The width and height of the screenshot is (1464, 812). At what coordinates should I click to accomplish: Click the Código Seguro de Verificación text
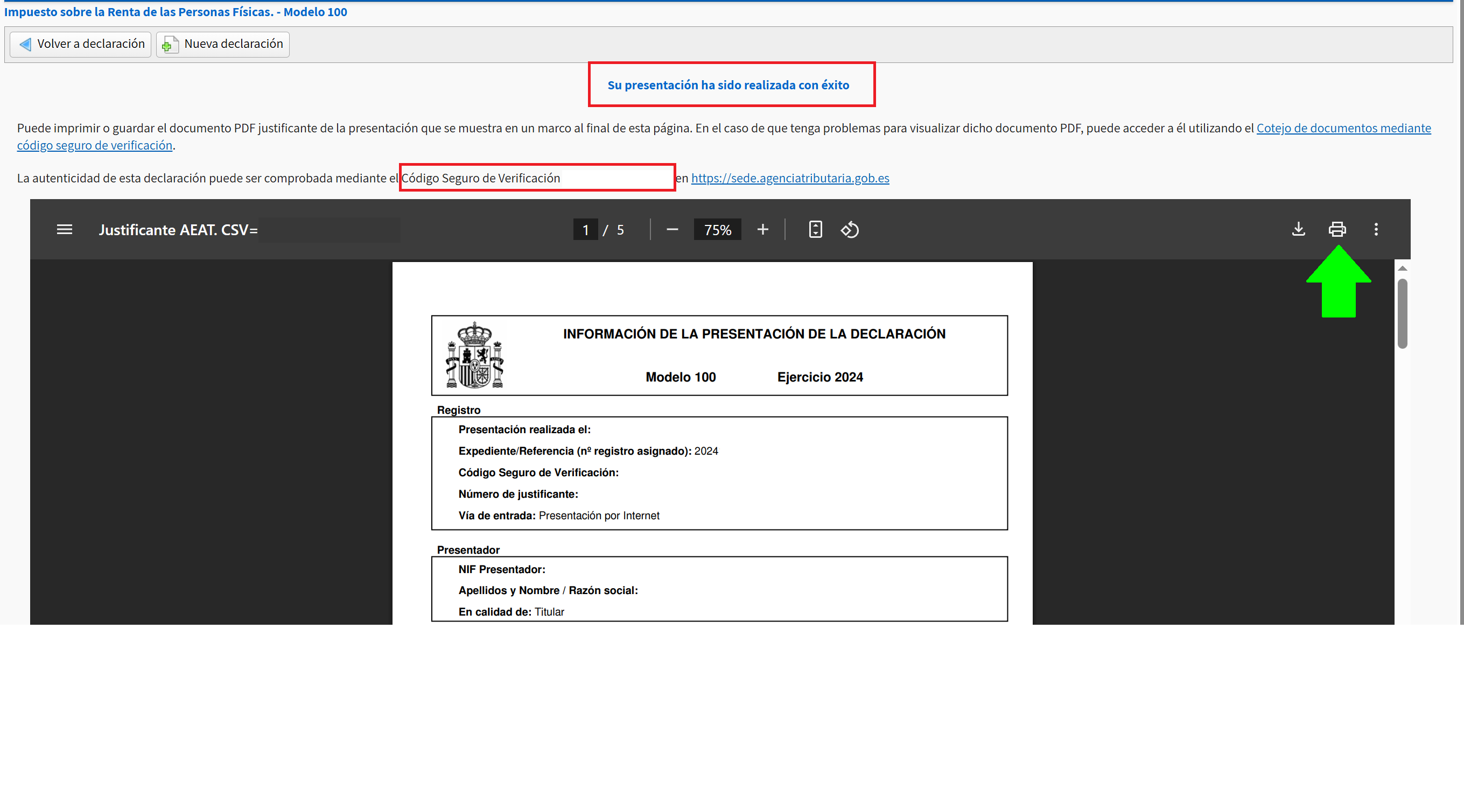point(480,178)
